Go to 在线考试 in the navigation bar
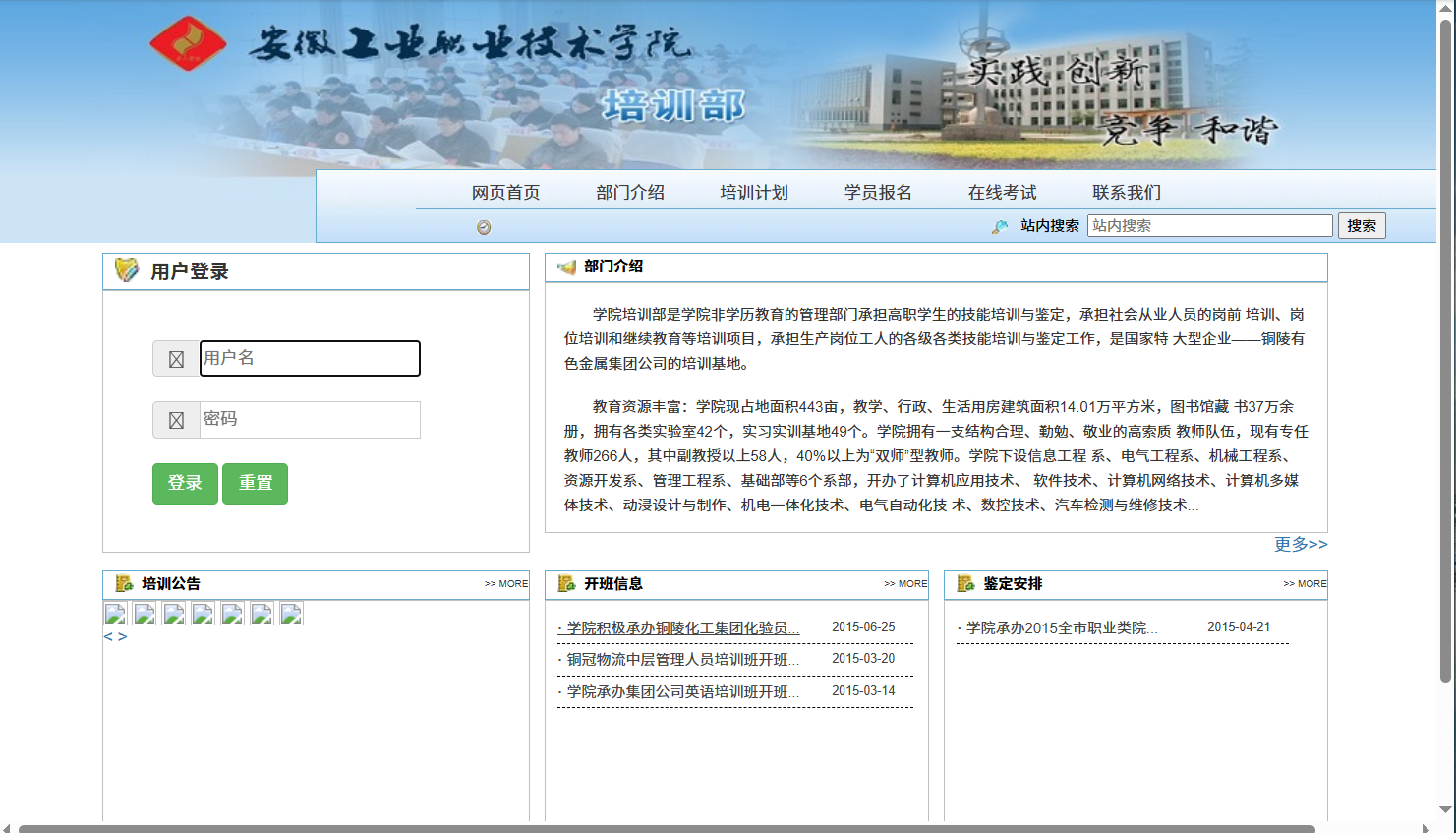Image resolution: width=1456 pixels, height=833 pixels. [1002, 192]
